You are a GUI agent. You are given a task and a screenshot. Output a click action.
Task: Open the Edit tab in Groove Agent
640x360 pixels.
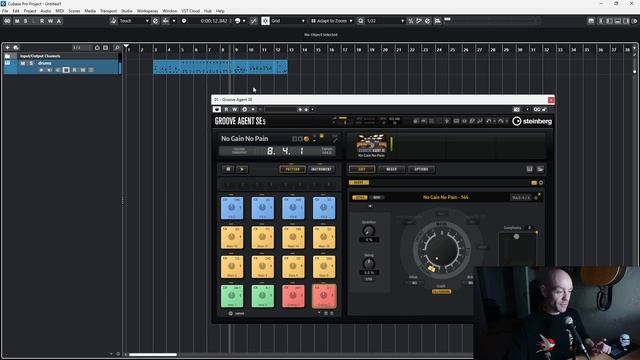point(362,169)
